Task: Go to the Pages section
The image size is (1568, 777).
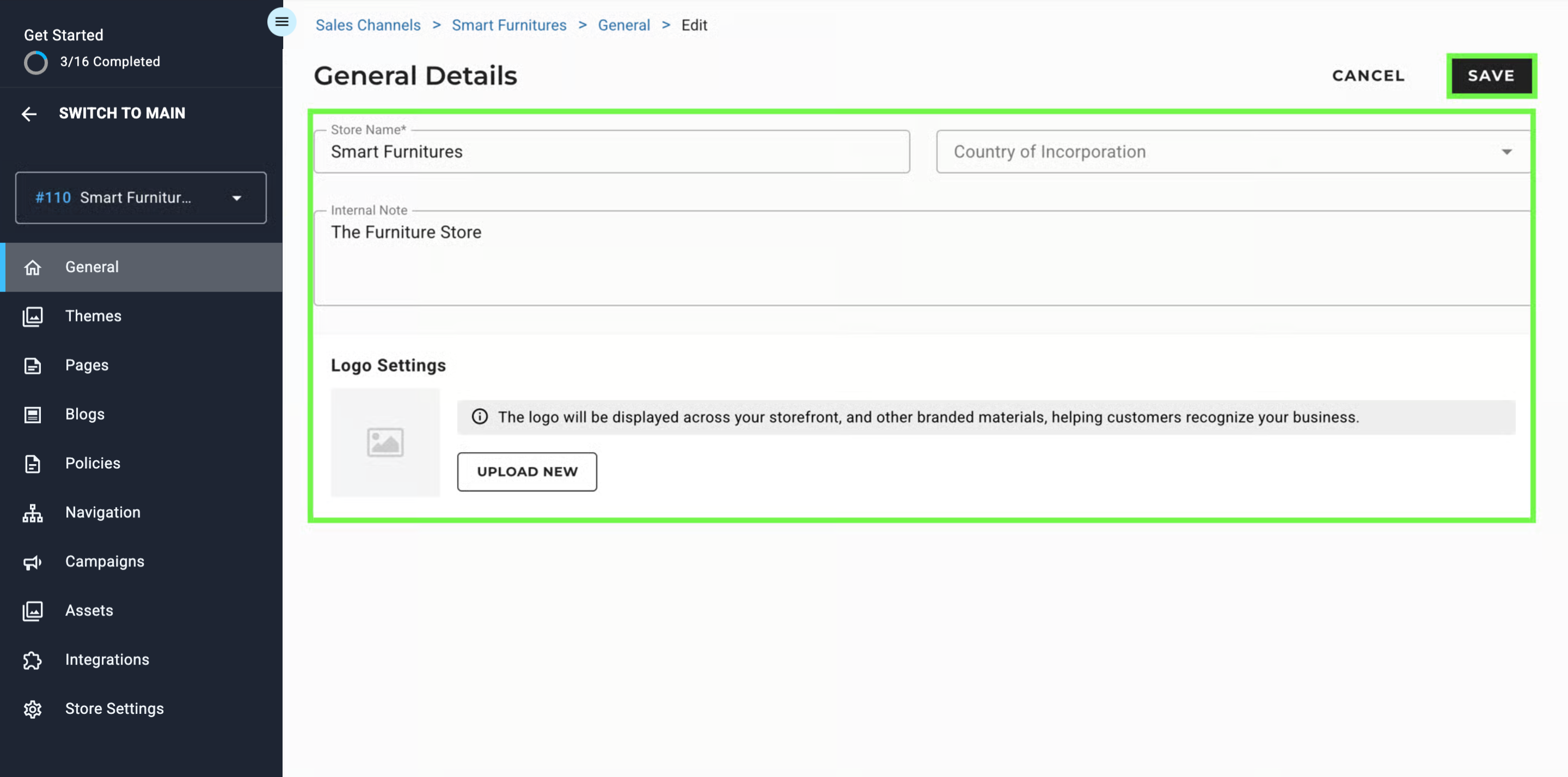Action: pyautogui.click(x=141, y=366)
